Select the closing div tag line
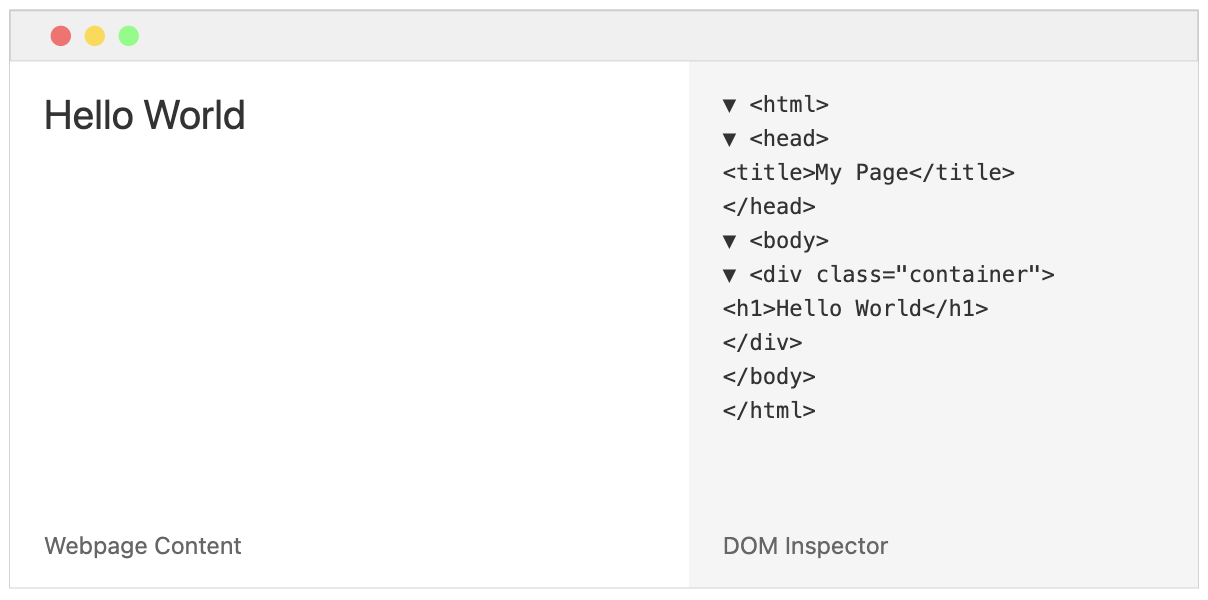The image size is (1208, 600). [762, 343]
